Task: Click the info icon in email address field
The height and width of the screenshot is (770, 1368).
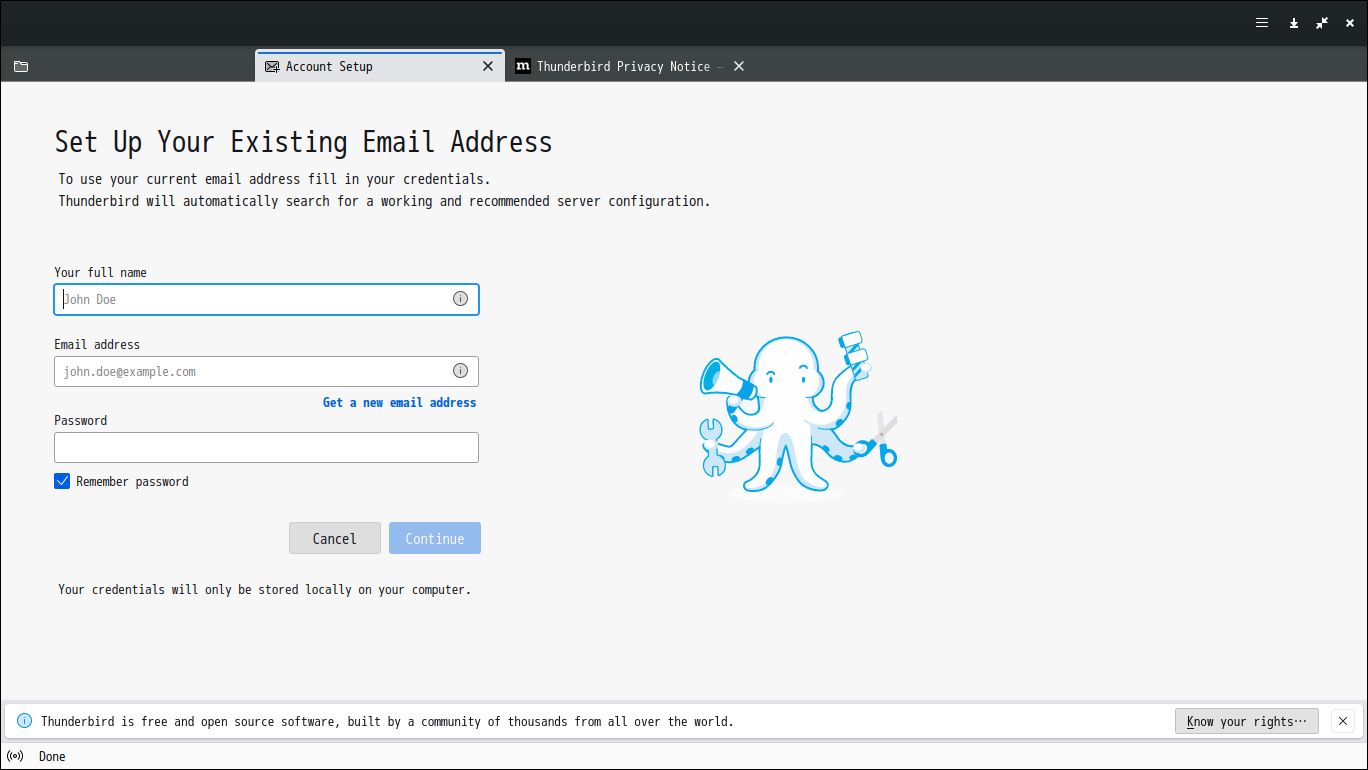Action: [x=460, y=370]
